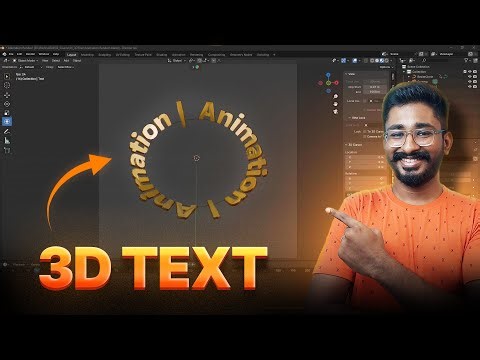This screenshot has height=360, width=480.
Task: Select the Scale tool
Action: (x=7, y=113)
